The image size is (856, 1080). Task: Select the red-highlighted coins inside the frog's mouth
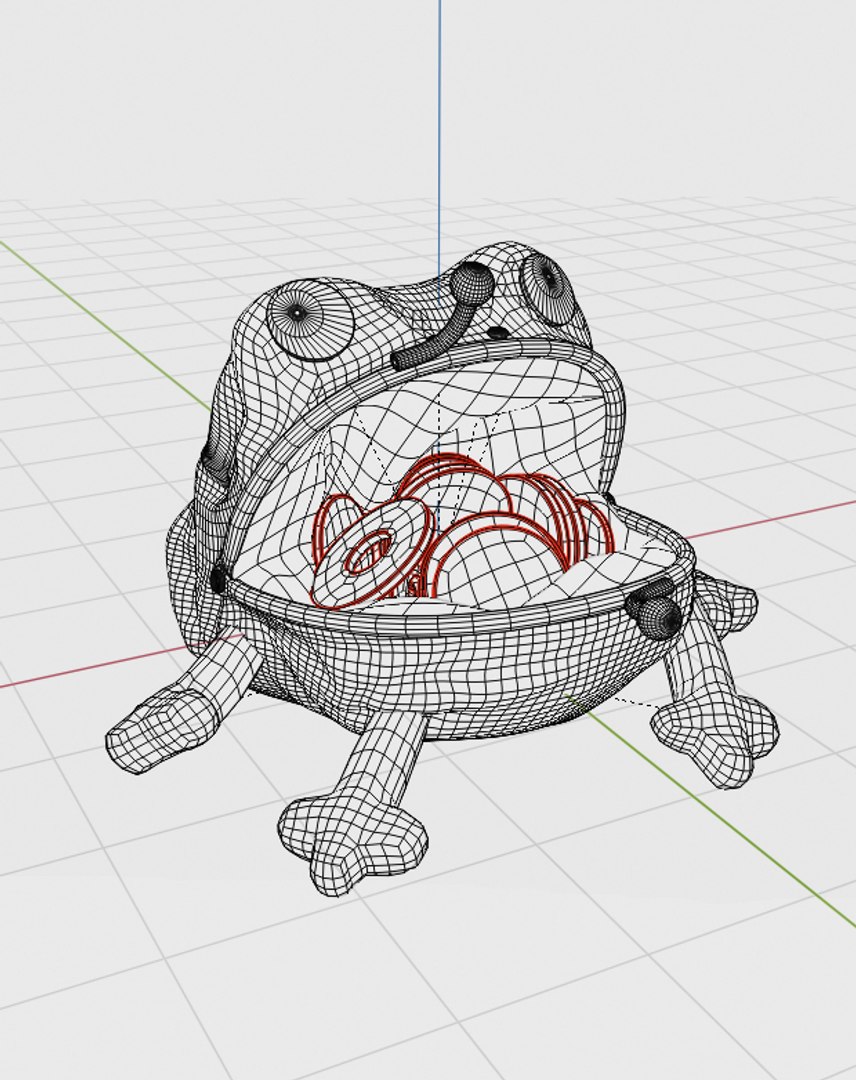point(461,534)
